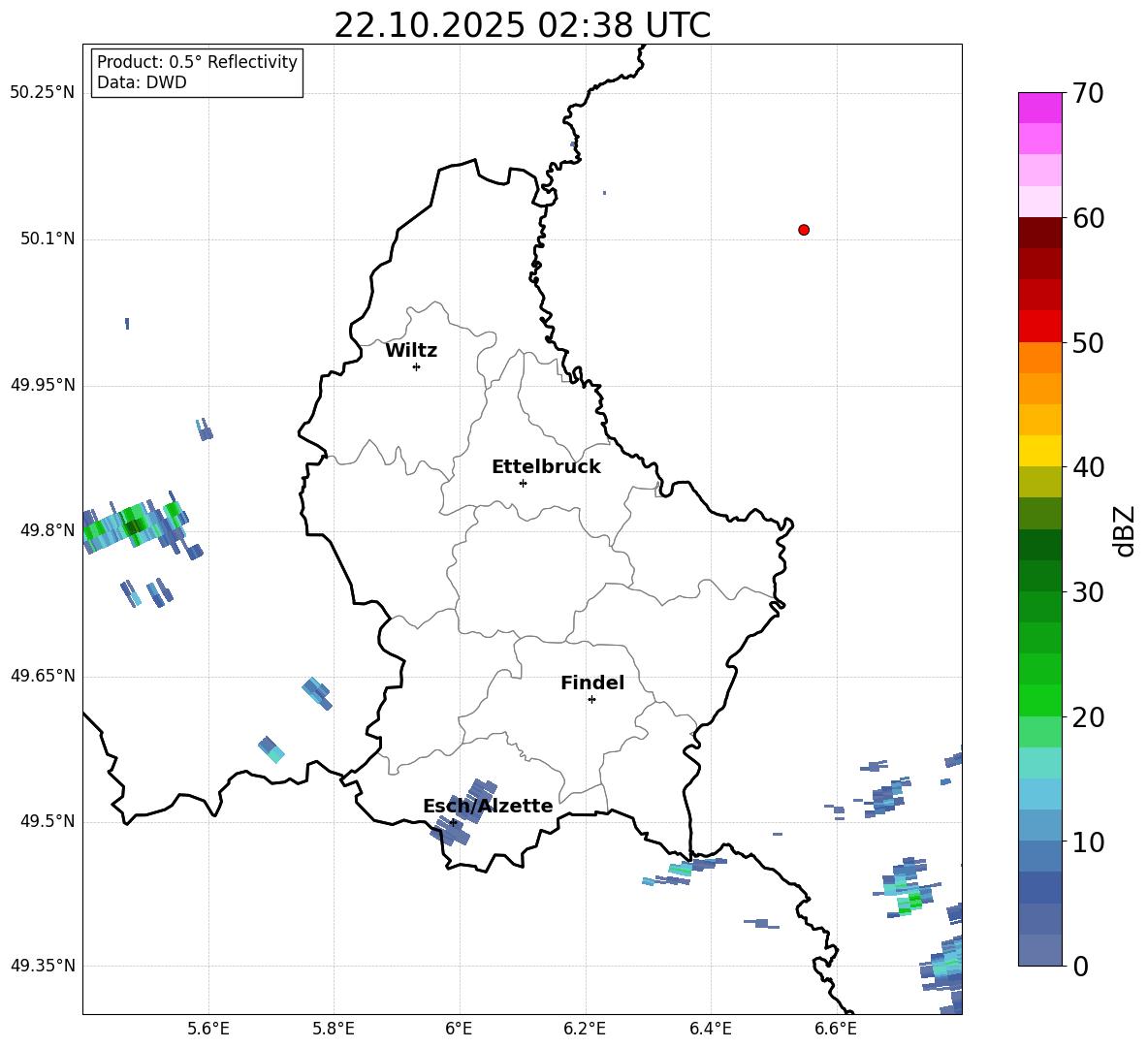
Task: Click the 50 colorbar tick label
Action: click(x=1087, y=343)
